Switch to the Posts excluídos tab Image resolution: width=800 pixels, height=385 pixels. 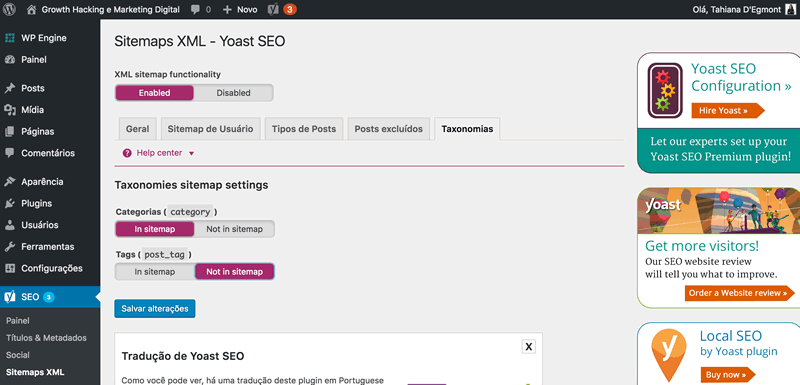point(389,129)
